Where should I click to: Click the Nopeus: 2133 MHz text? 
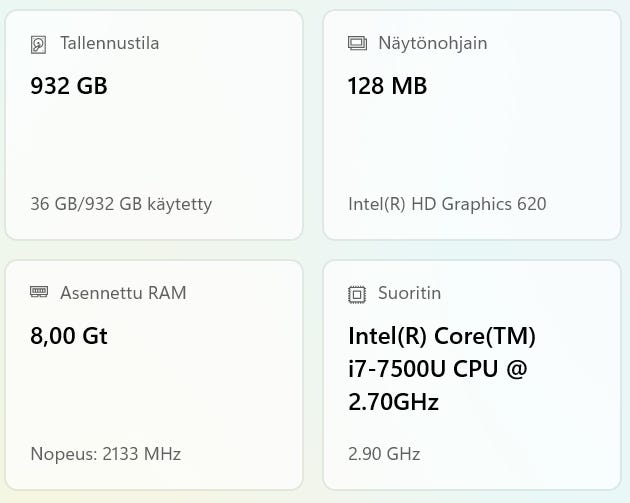pyautogui.click(x=106, y=454)
